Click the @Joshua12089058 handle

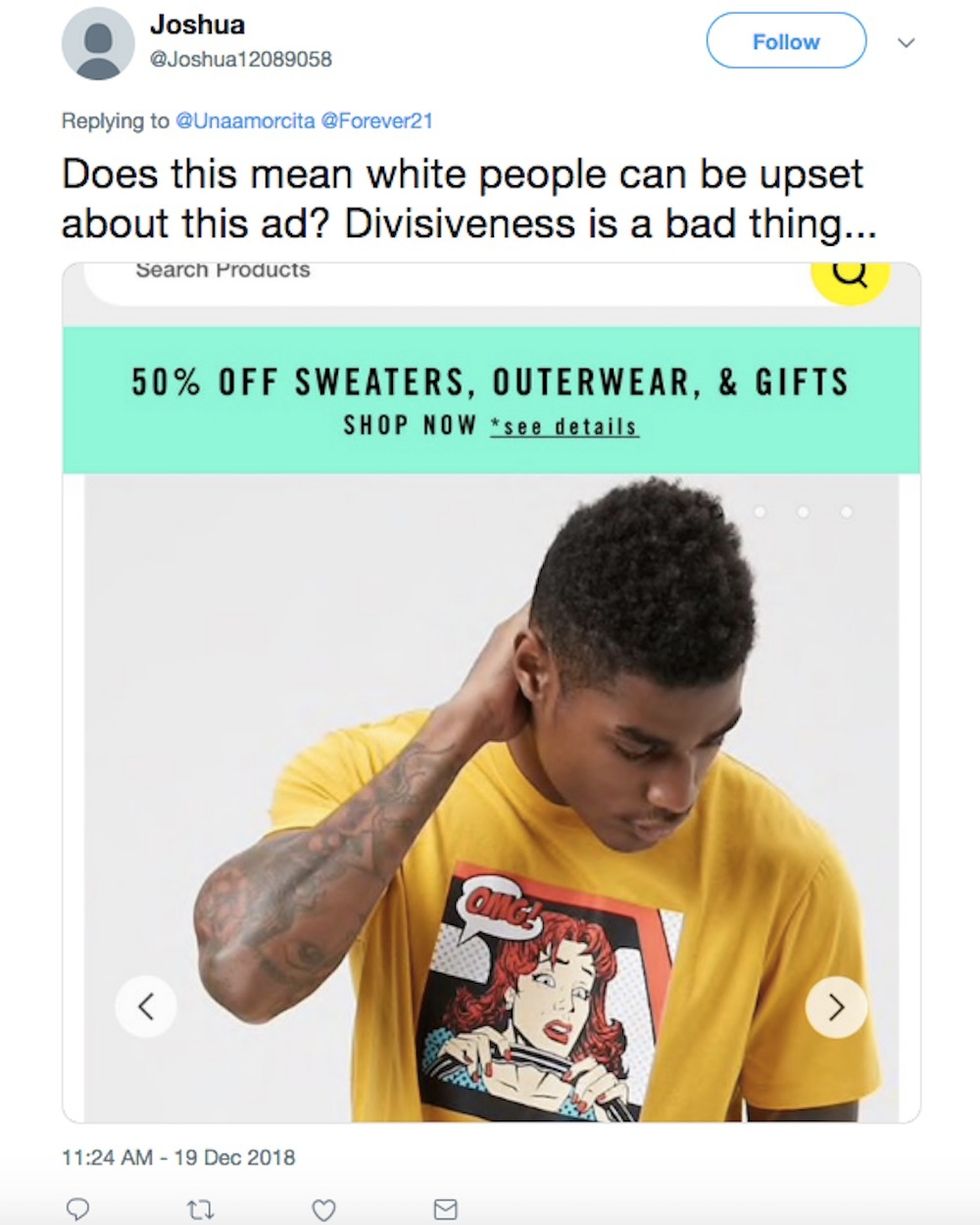(x=241, y=59)
